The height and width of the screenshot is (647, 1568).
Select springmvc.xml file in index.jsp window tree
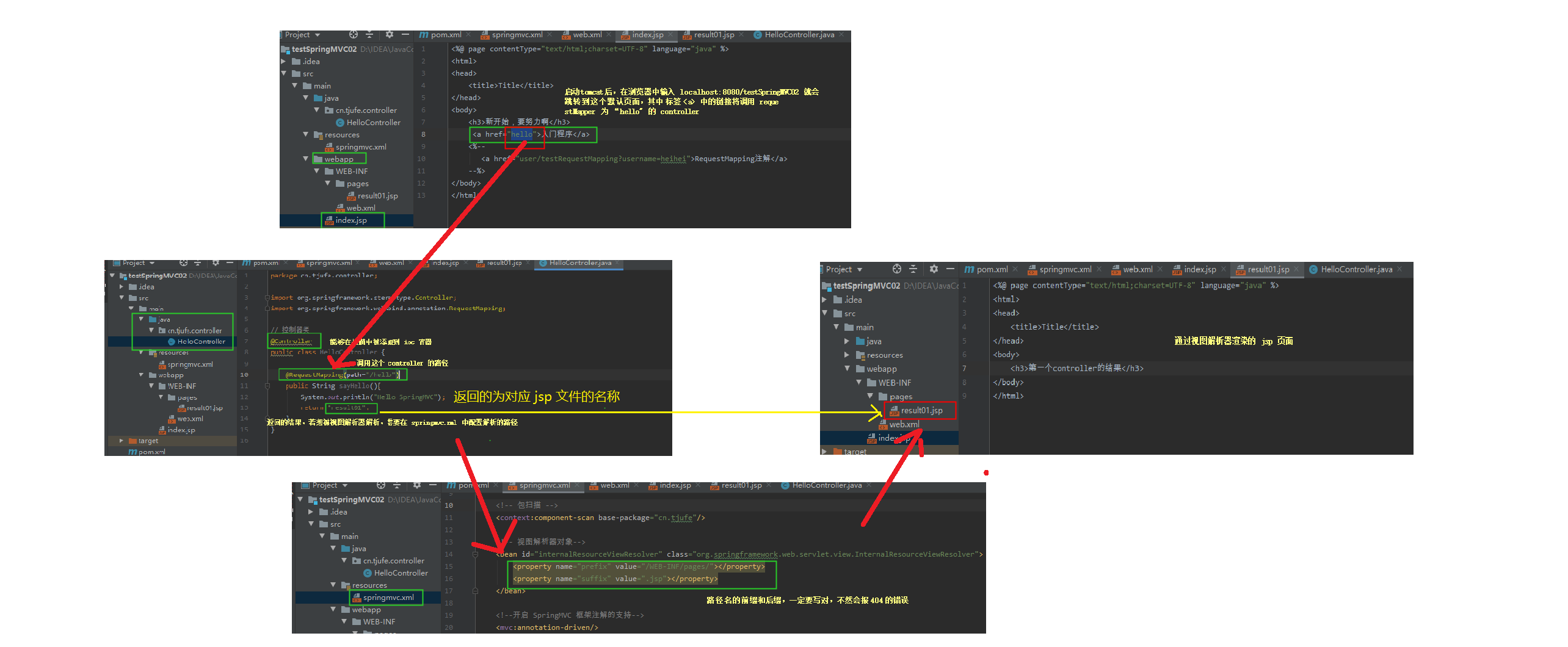pos(356,147)
